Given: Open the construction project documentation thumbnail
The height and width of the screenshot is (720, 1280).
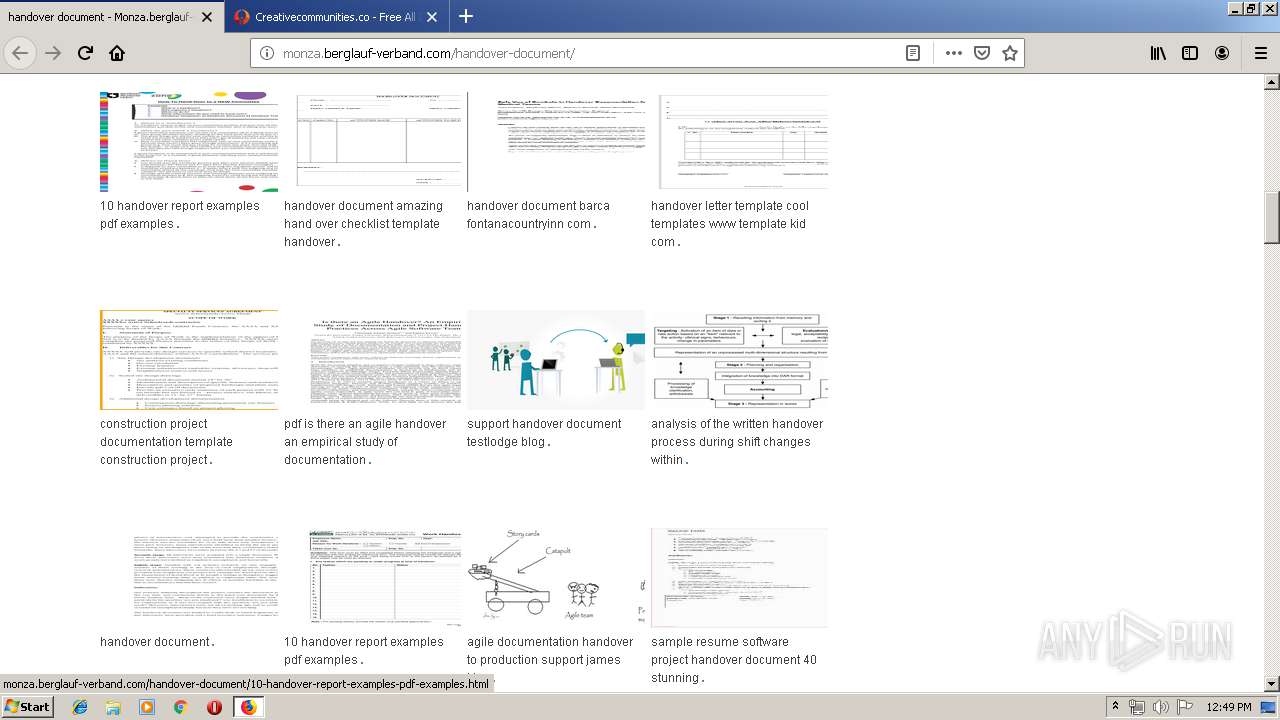Looking at the screenshot, I should click(189, 359).
